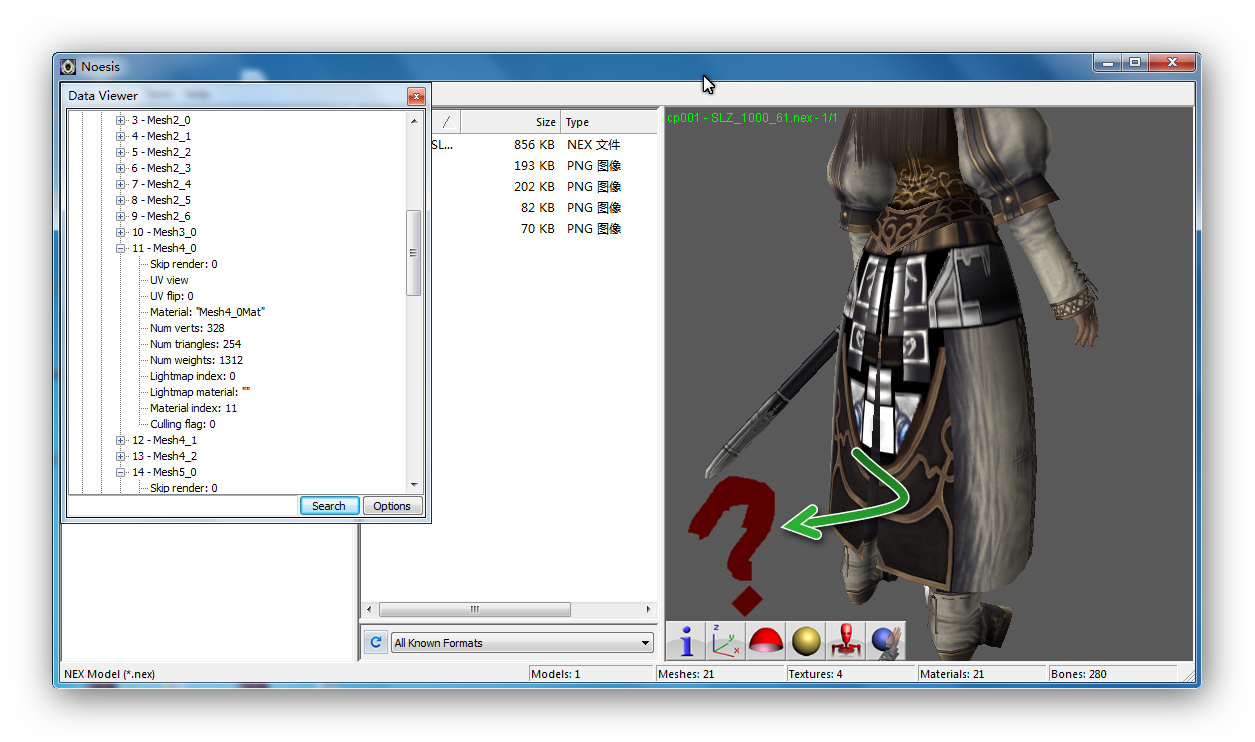Click the Noesis app icon in title bar
This screenshot has width=1255, height=742.
coord(68,67)
